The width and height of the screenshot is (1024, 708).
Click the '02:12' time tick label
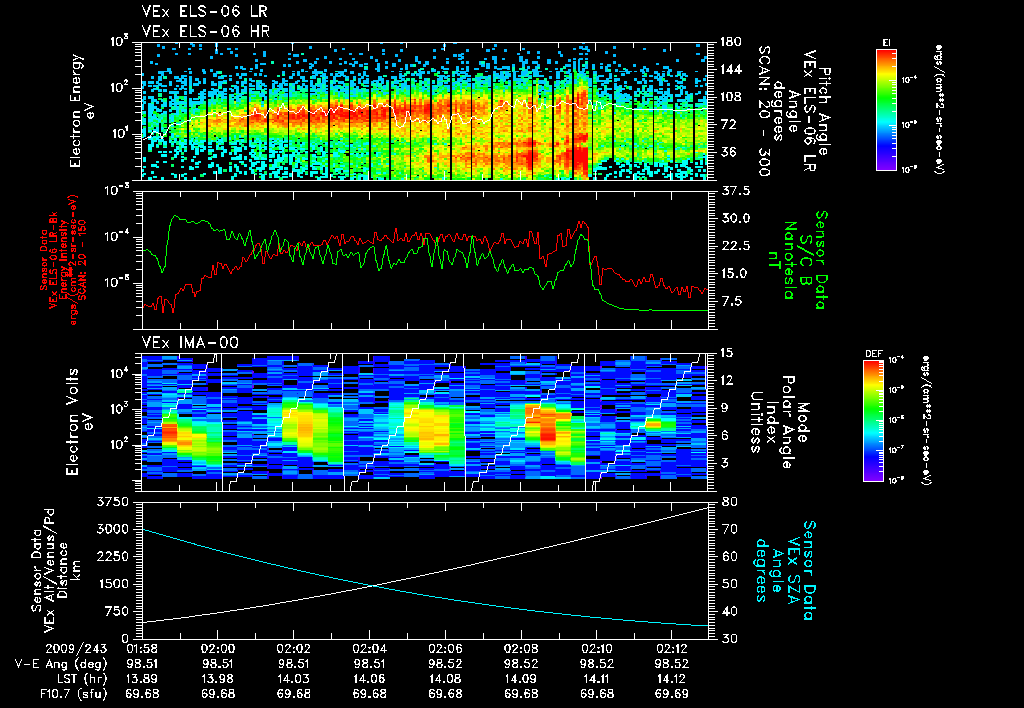tap(673, 649)
